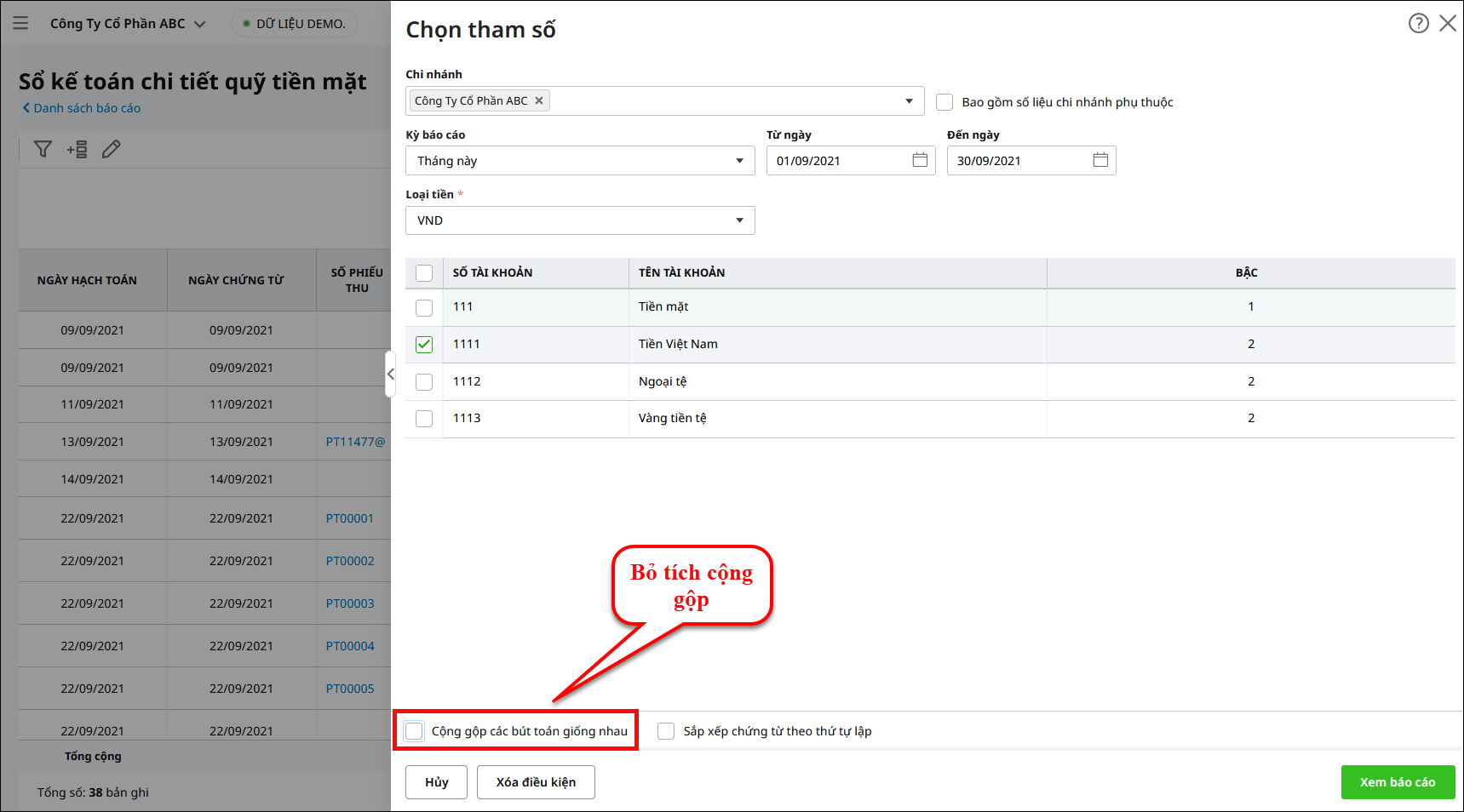Click the Xem báo cáo button
1464x812 pixels.
click(1397, 782)
